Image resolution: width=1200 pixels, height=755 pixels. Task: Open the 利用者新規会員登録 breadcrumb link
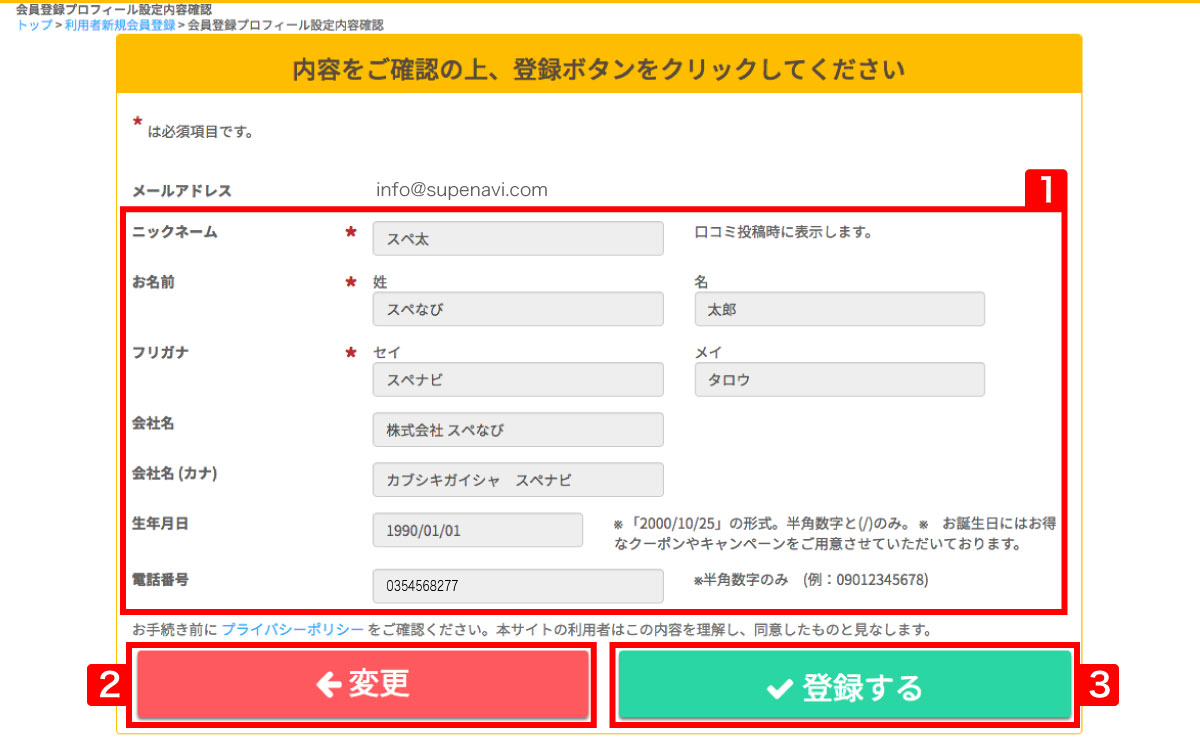(x=120, y=26)
